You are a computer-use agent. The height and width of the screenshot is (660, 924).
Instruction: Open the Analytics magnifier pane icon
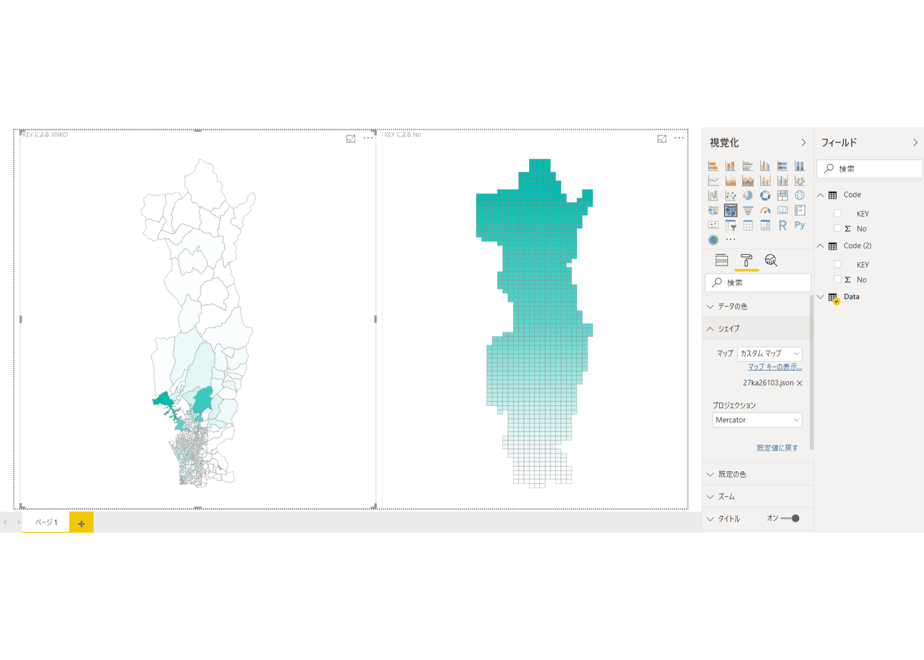[771, 260]
